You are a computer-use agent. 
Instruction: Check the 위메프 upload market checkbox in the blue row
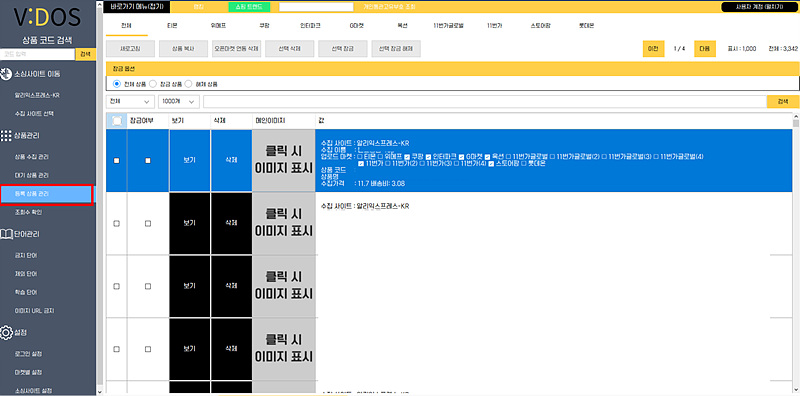coord(380,156)
